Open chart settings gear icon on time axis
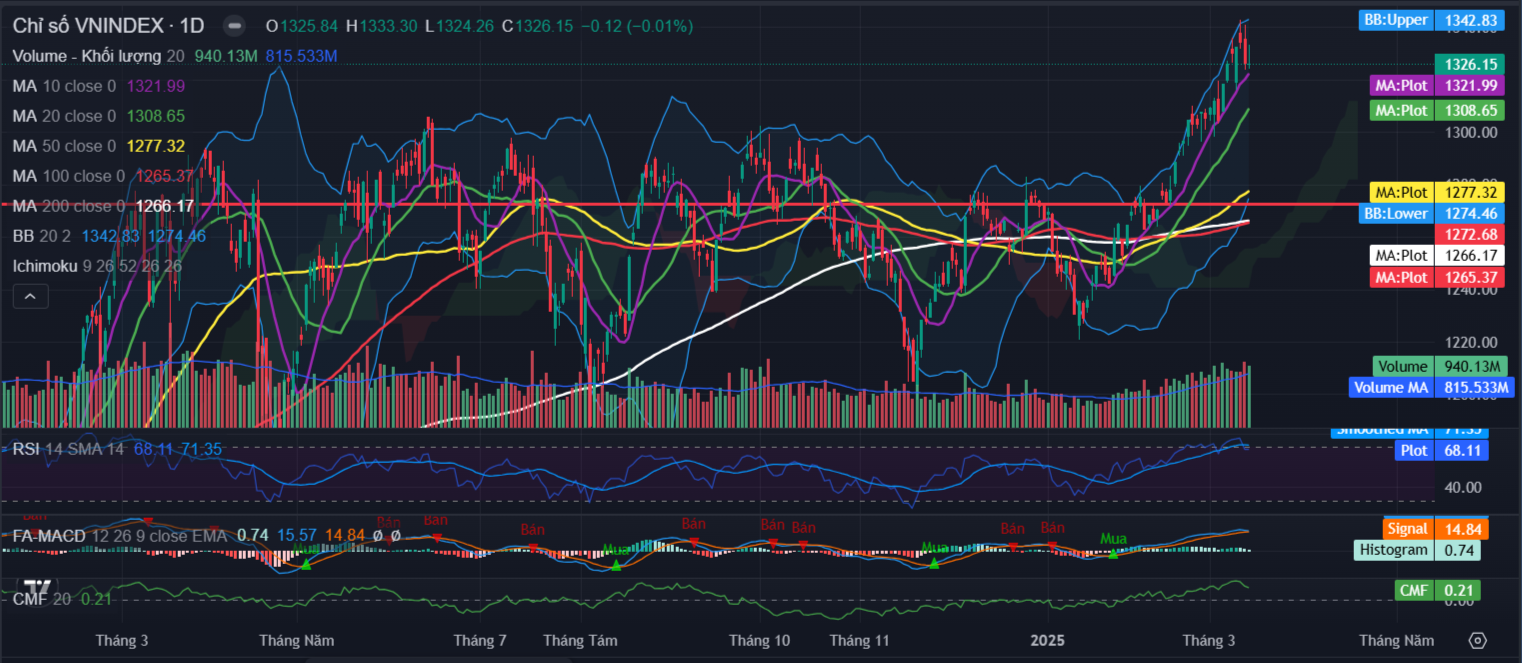The height and width of the screenshot is (663, 1522). (x=1478, y=640)
